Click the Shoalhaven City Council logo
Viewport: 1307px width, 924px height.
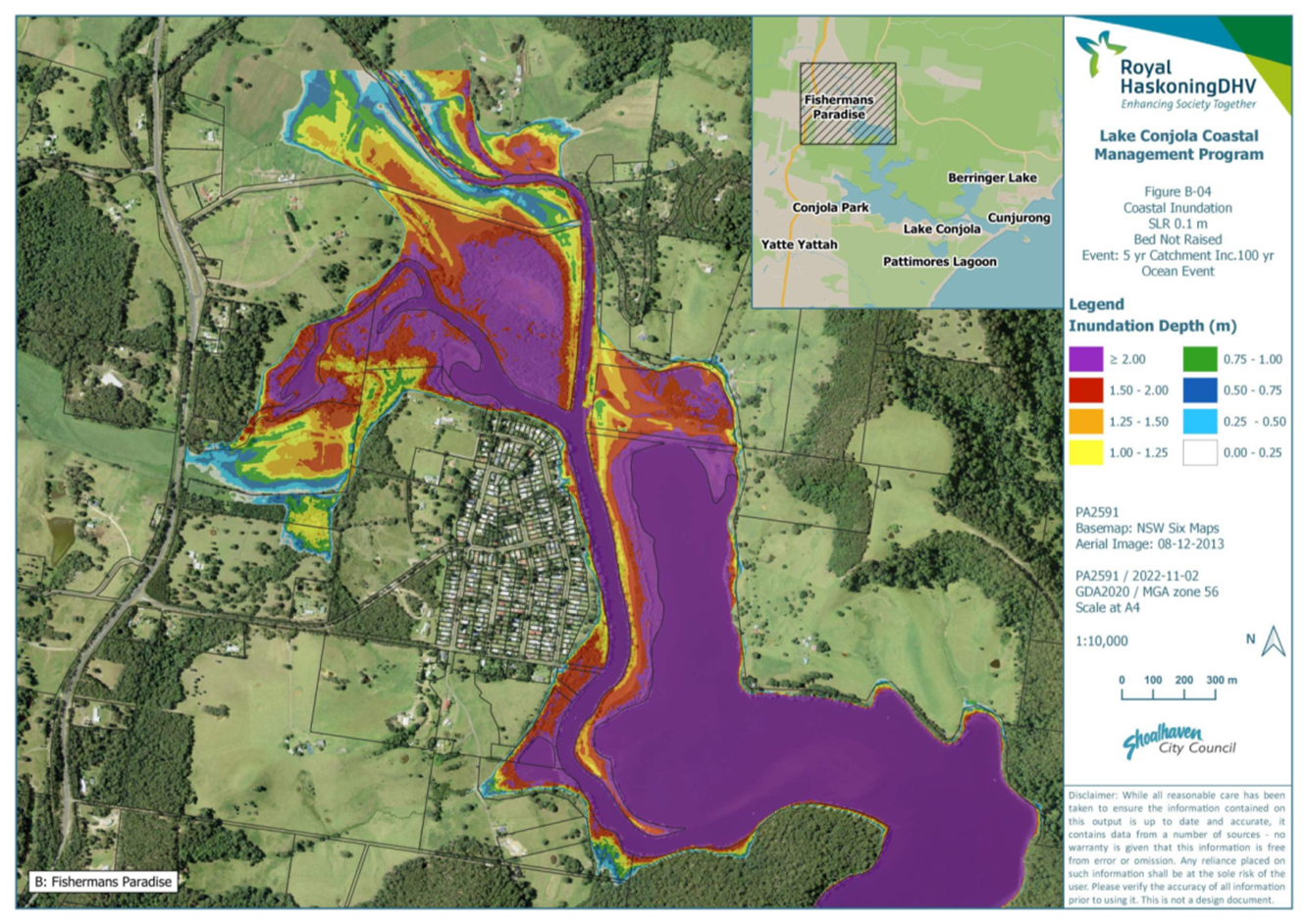(1177, 742)
